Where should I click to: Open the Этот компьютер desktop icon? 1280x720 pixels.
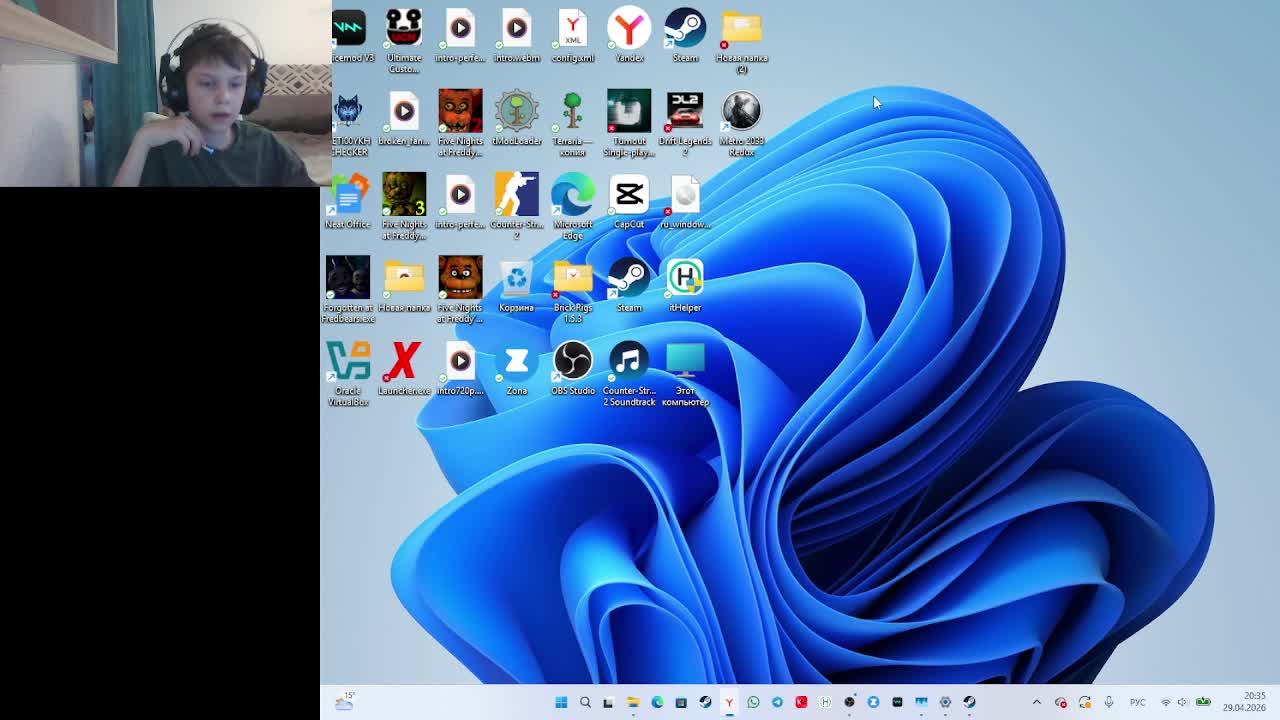coord(685,373)
